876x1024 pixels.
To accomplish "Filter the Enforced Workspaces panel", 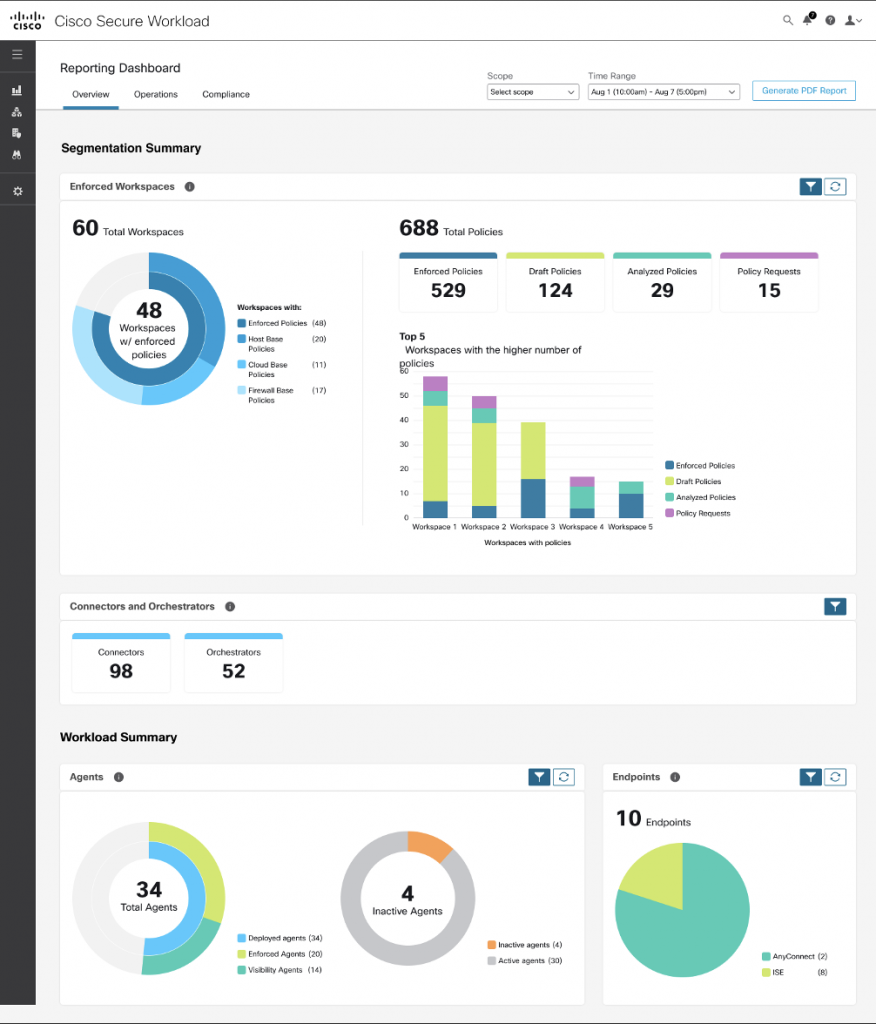I will 810,186.
